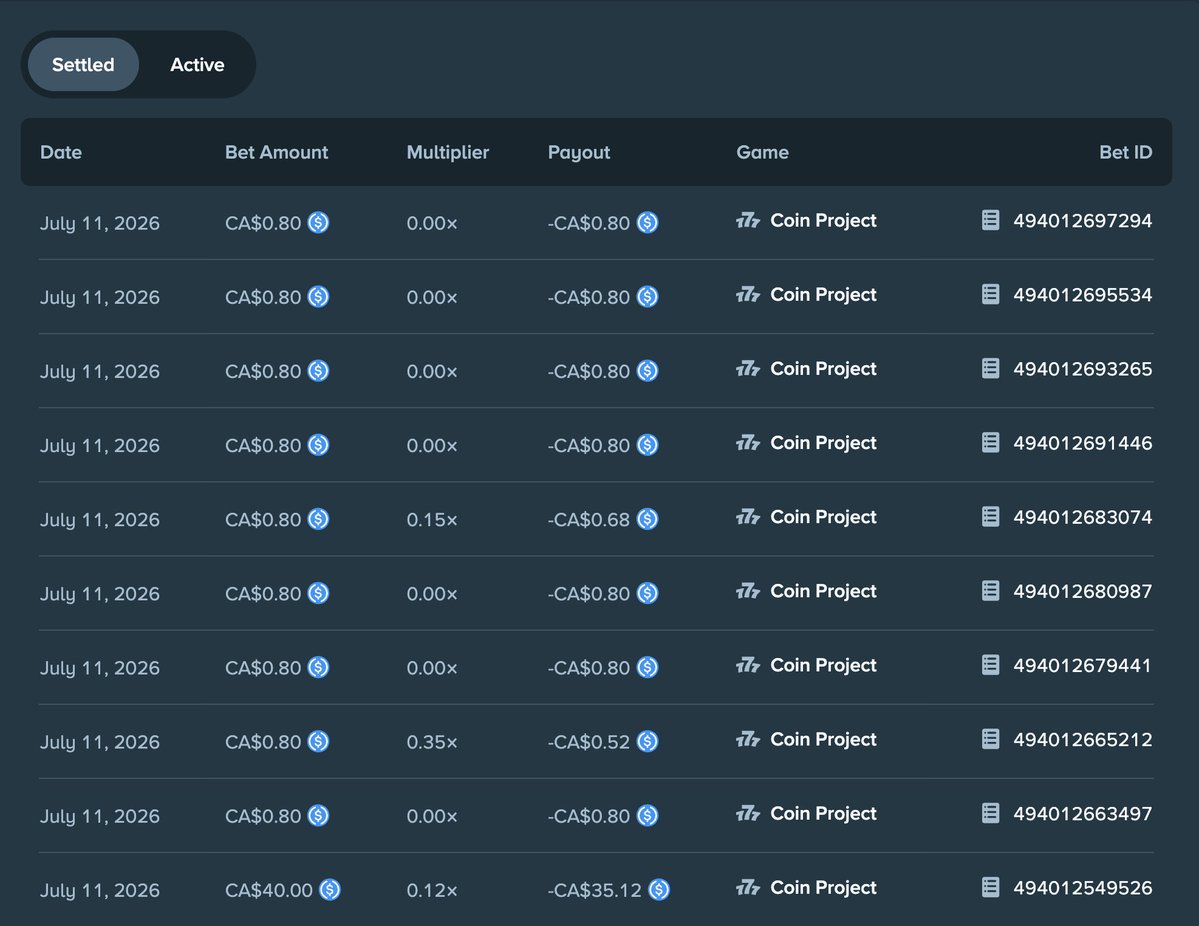Select the -CA$0.68 payout value

tap(589, 520)
